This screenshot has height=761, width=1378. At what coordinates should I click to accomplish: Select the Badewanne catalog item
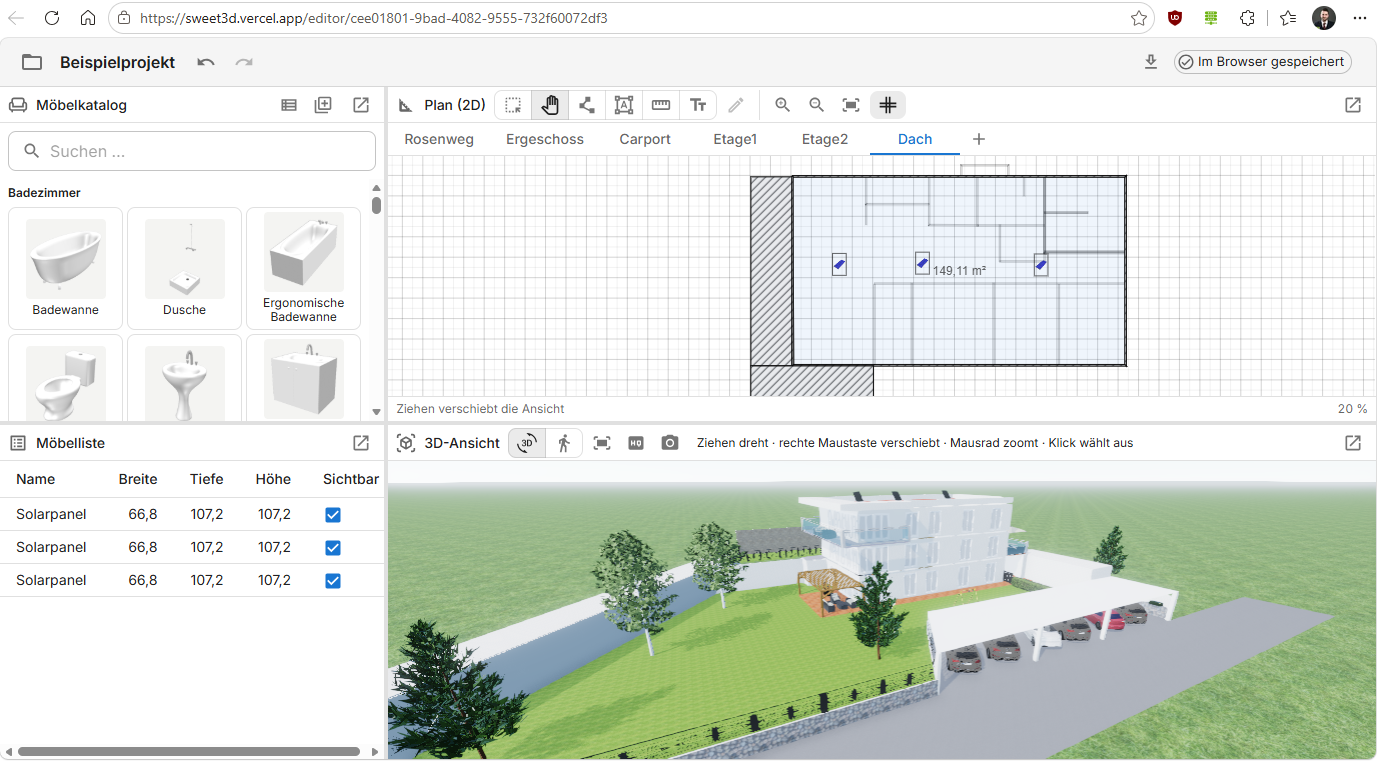(65, 268)
